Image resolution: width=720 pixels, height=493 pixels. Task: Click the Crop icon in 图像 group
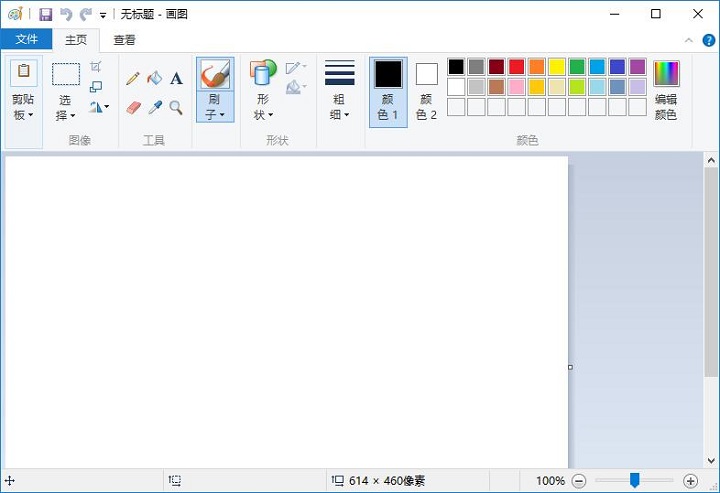click(96, 66)
